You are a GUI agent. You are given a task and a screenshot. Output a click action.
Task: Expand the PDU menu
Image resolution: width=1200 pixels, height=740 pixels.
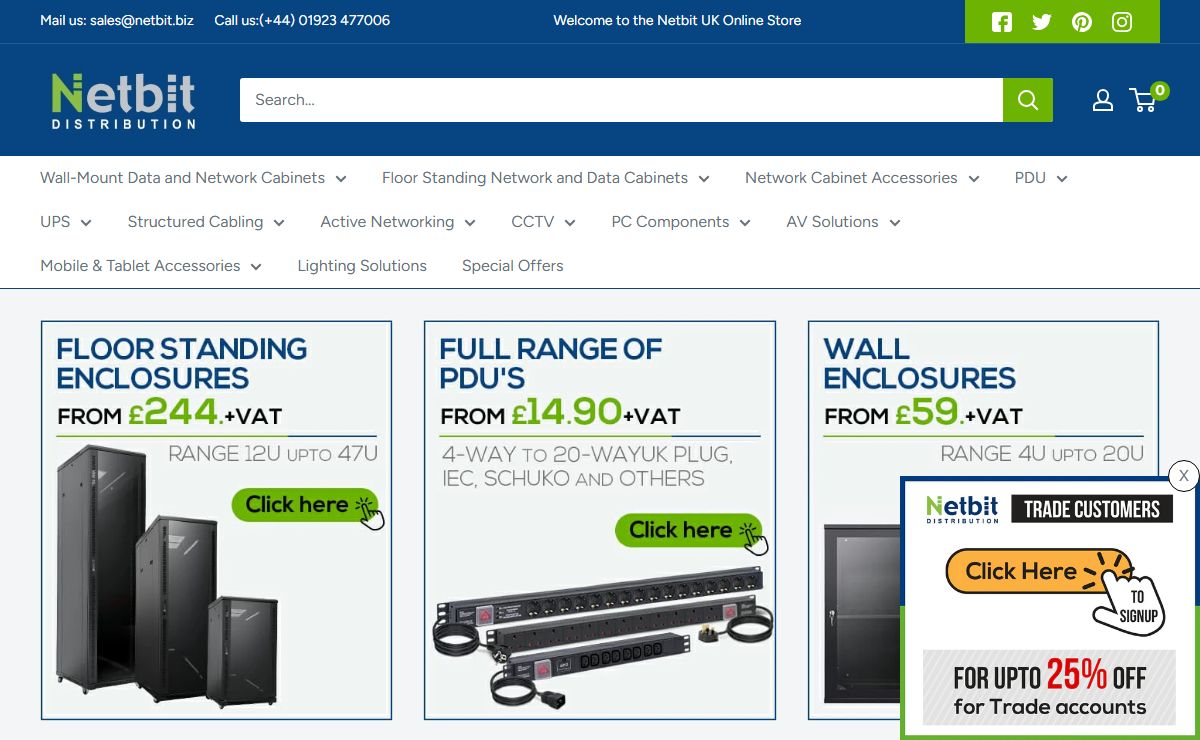click(x=1041, y=178)
